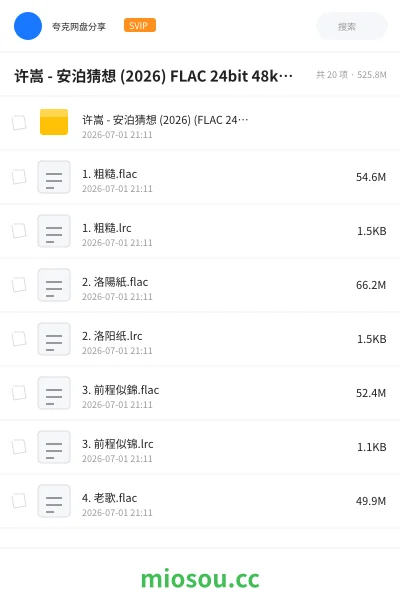Click file icon for 4. 老歌.flac
Viewport: 400px width, 600px height.
pyautogui.click(x=54, y=501)
